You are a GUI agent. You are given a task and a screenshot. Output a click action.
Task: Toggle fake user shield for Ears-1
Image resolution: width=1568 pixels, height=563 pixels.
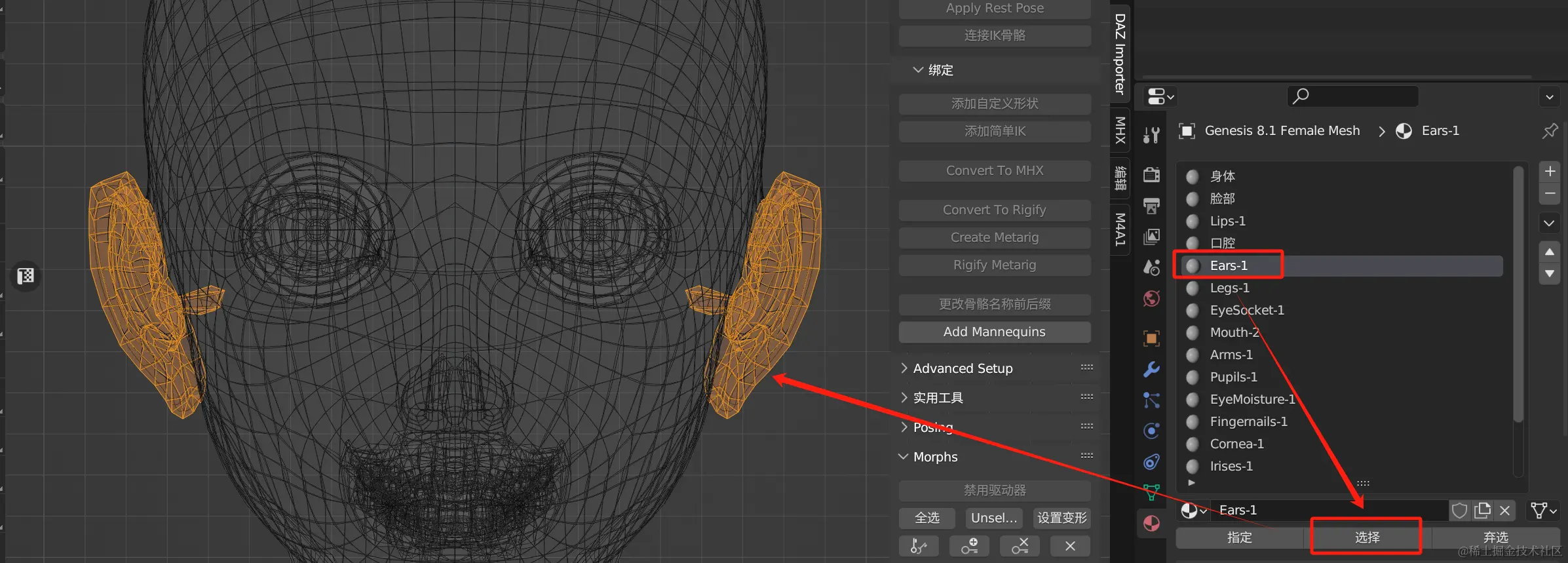point(1459,511)
